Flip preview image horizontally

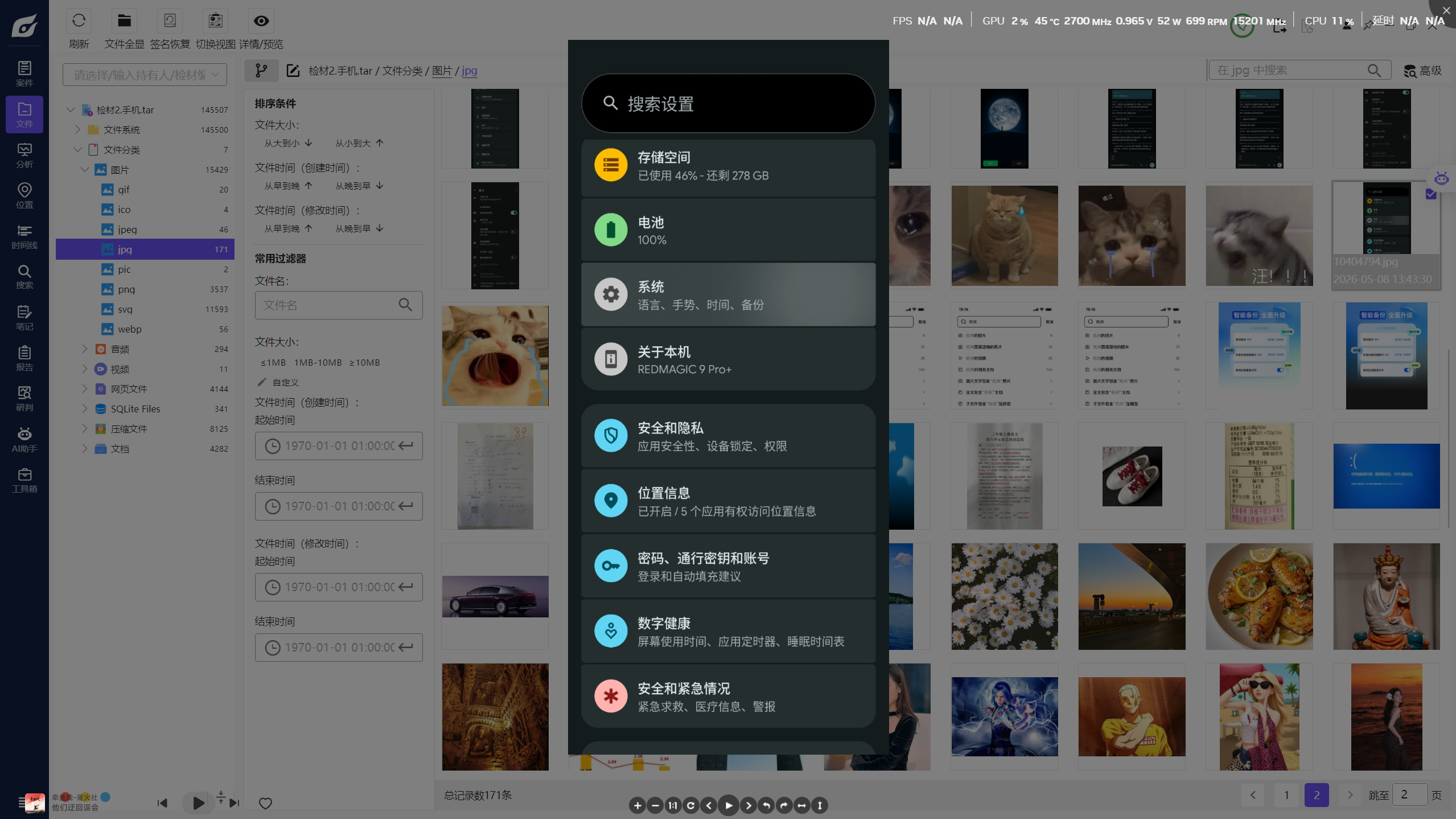(801, 805)
